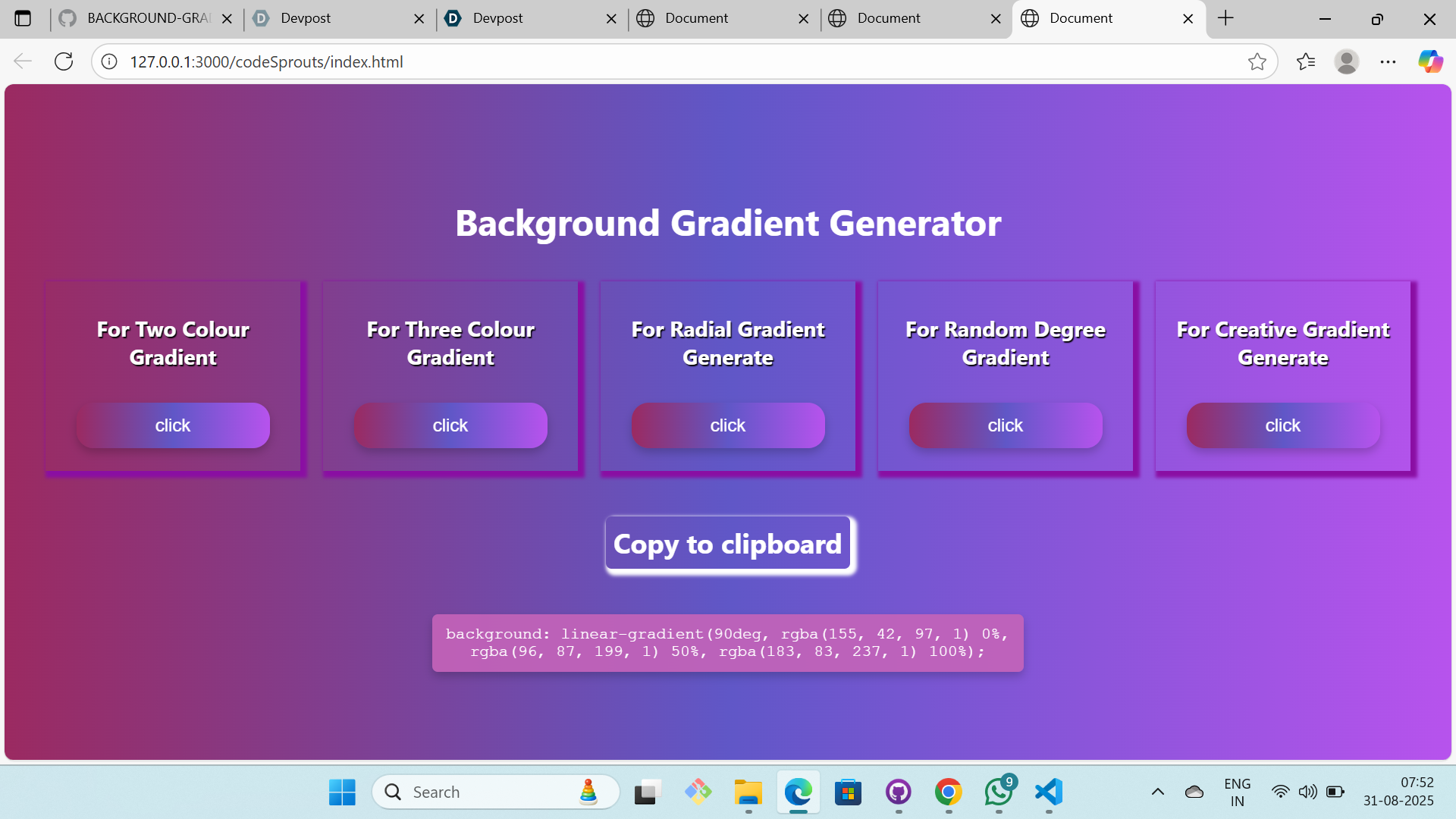Open the favorites list icon

point(1306,61)
